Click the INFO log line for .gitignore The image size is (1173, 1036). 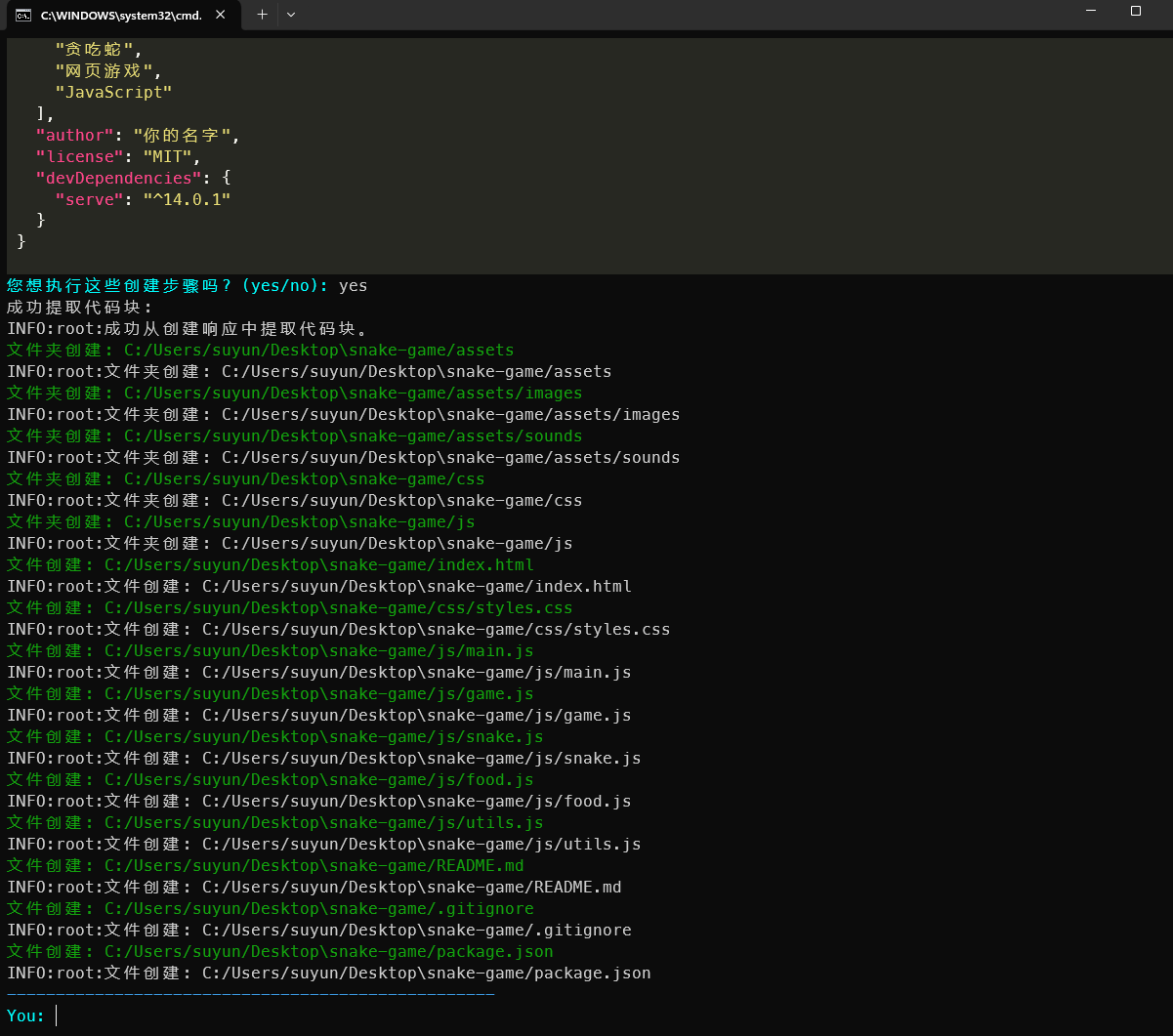pos(318,931)
